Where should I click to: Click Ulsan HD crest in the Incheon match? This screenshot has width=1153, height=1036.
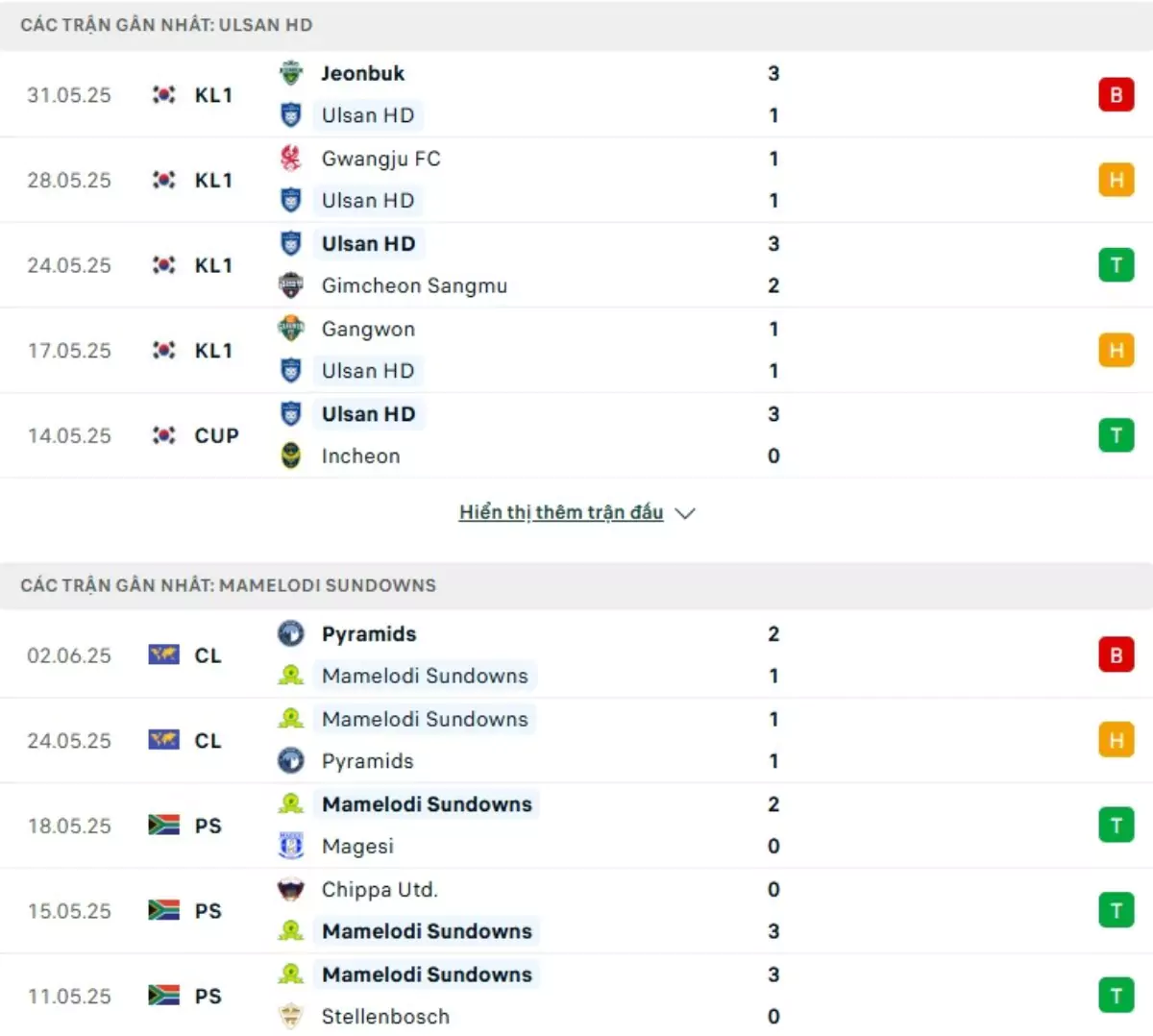[x=291, y=414]
